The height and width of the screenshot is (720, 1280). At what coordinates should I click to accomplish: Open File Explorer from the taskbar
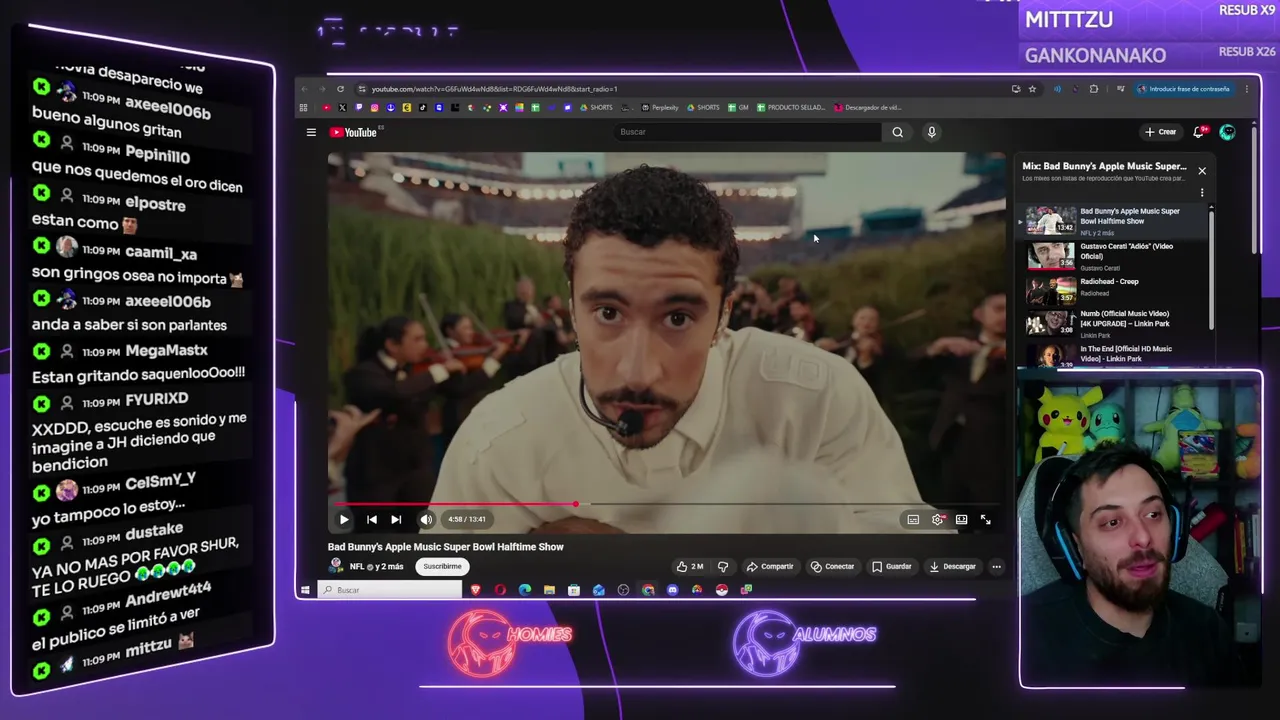(549, 590)
